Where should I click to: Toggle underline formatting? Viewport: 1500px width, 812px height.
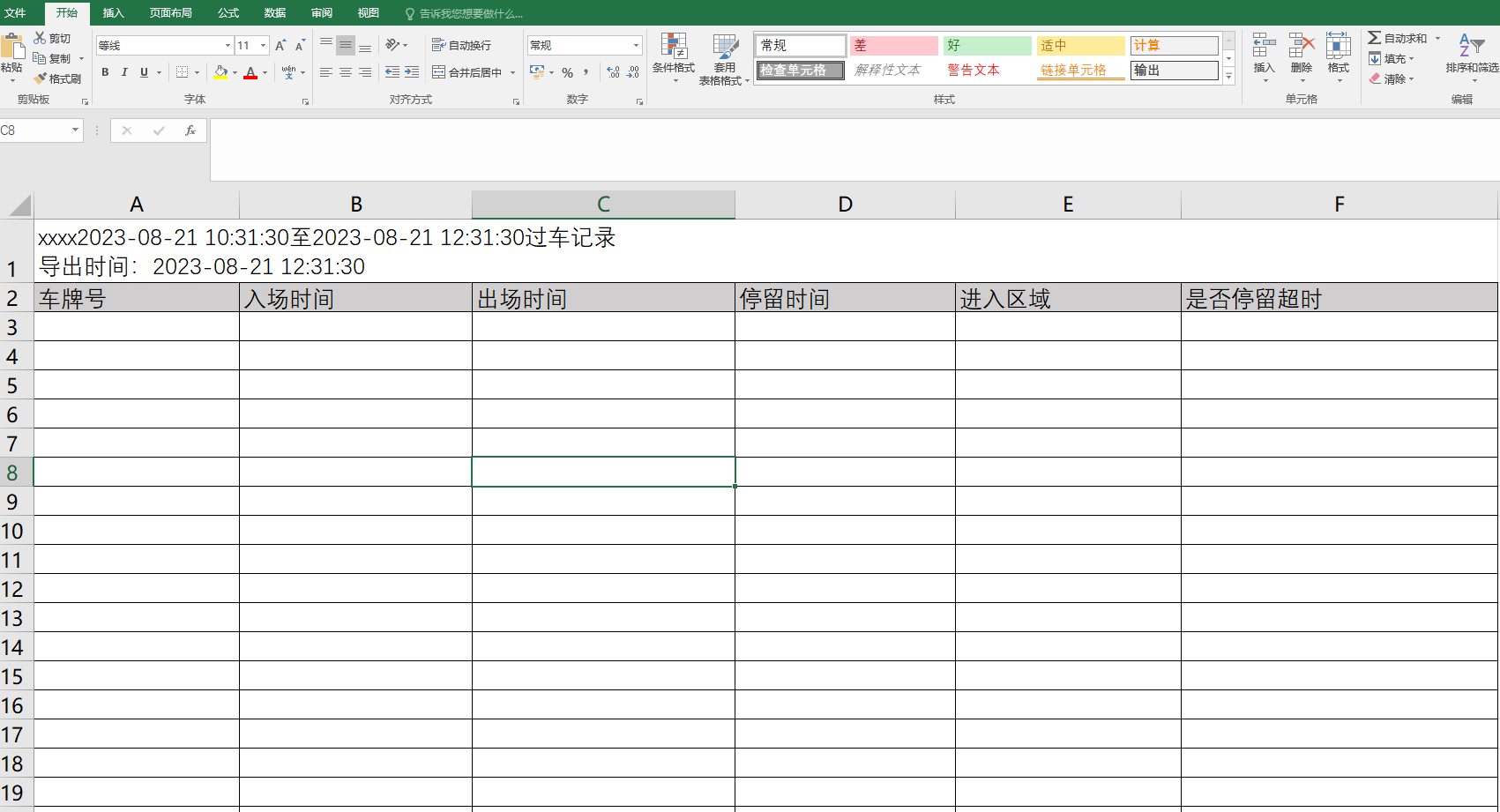[144, 72]
